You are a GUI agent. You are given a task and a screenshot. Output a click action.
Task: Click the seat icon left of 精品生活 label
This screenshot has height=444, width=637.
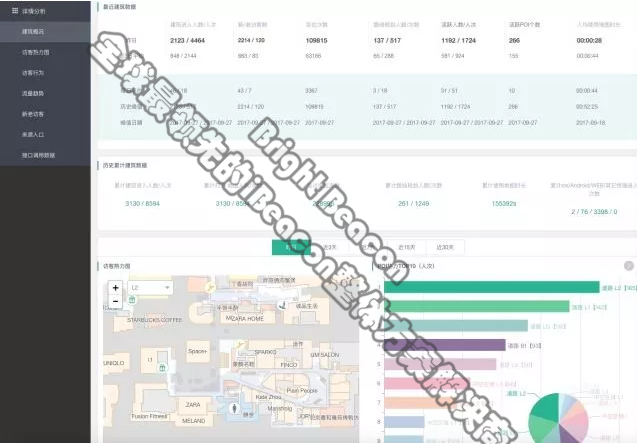pos(281,305)
